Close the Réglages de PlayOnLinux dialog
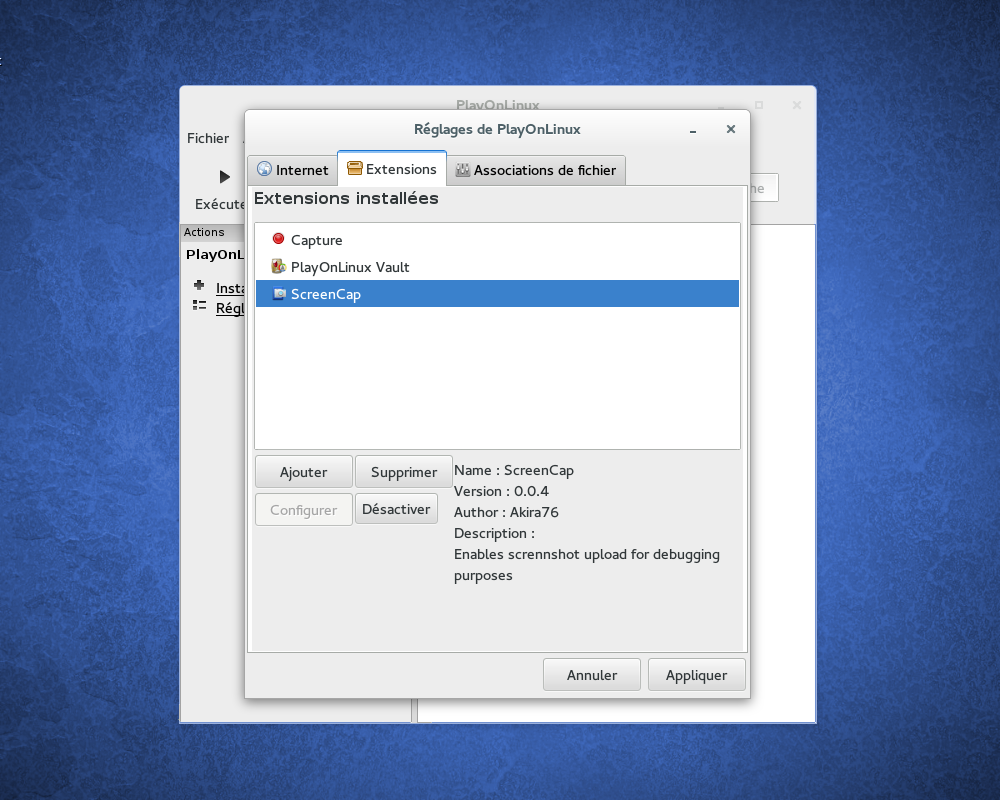Viewport: 1000px width, 800px height. pyautogui.click(x=731, y=129)
